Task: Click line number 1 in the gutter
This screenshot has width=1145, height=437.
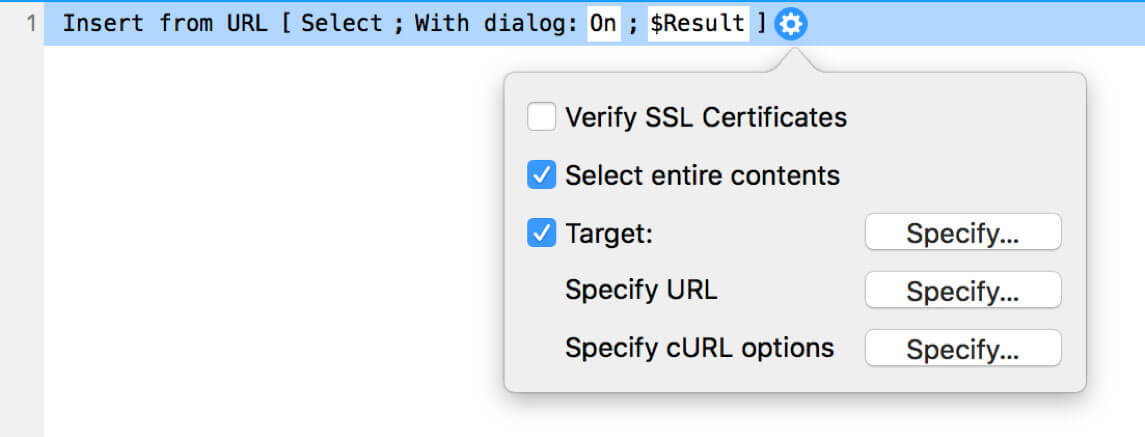Action: [31, 24]
